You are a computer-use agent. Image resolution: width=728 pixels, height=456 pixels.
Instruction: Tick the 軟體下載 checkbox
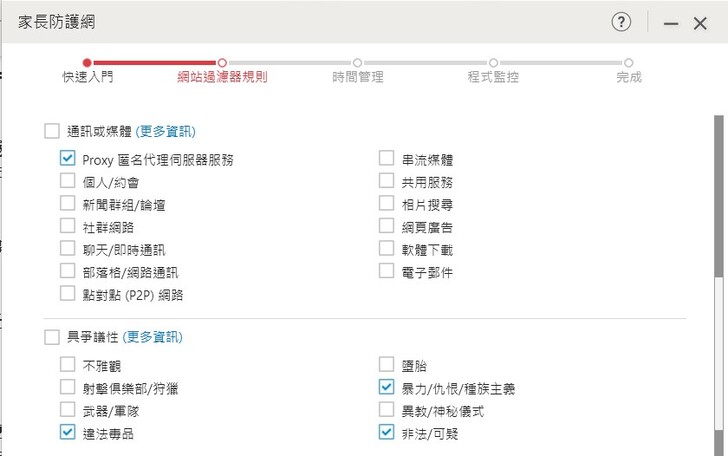tap(387, 248)
